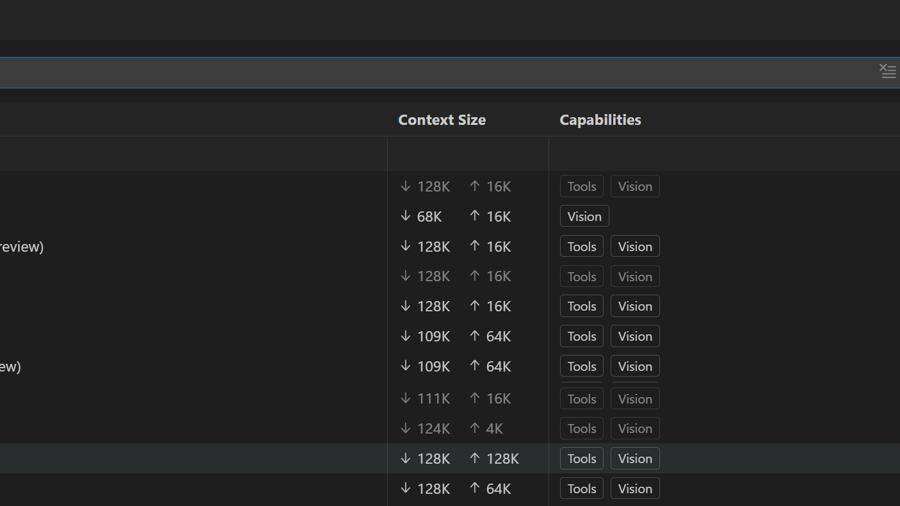Click Tools badge in the 128K/64K row
The height and width of the screenshot is (506, 900).
[x=581, y=489]
